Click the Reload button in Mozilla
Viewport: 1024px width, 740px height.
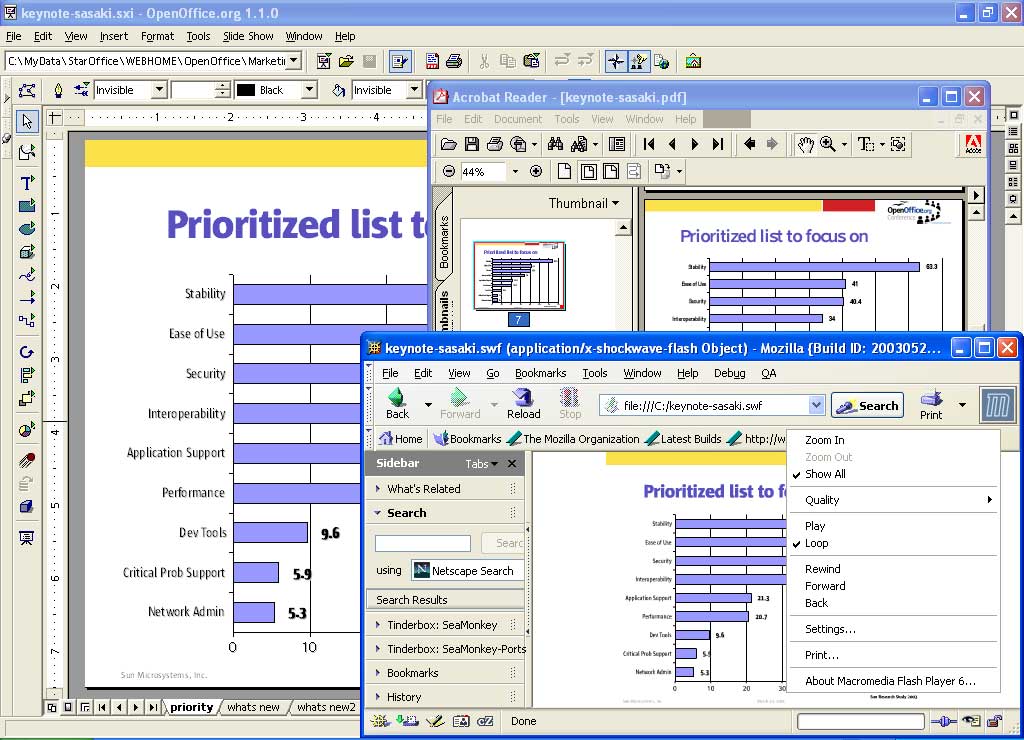click(523, 403)
